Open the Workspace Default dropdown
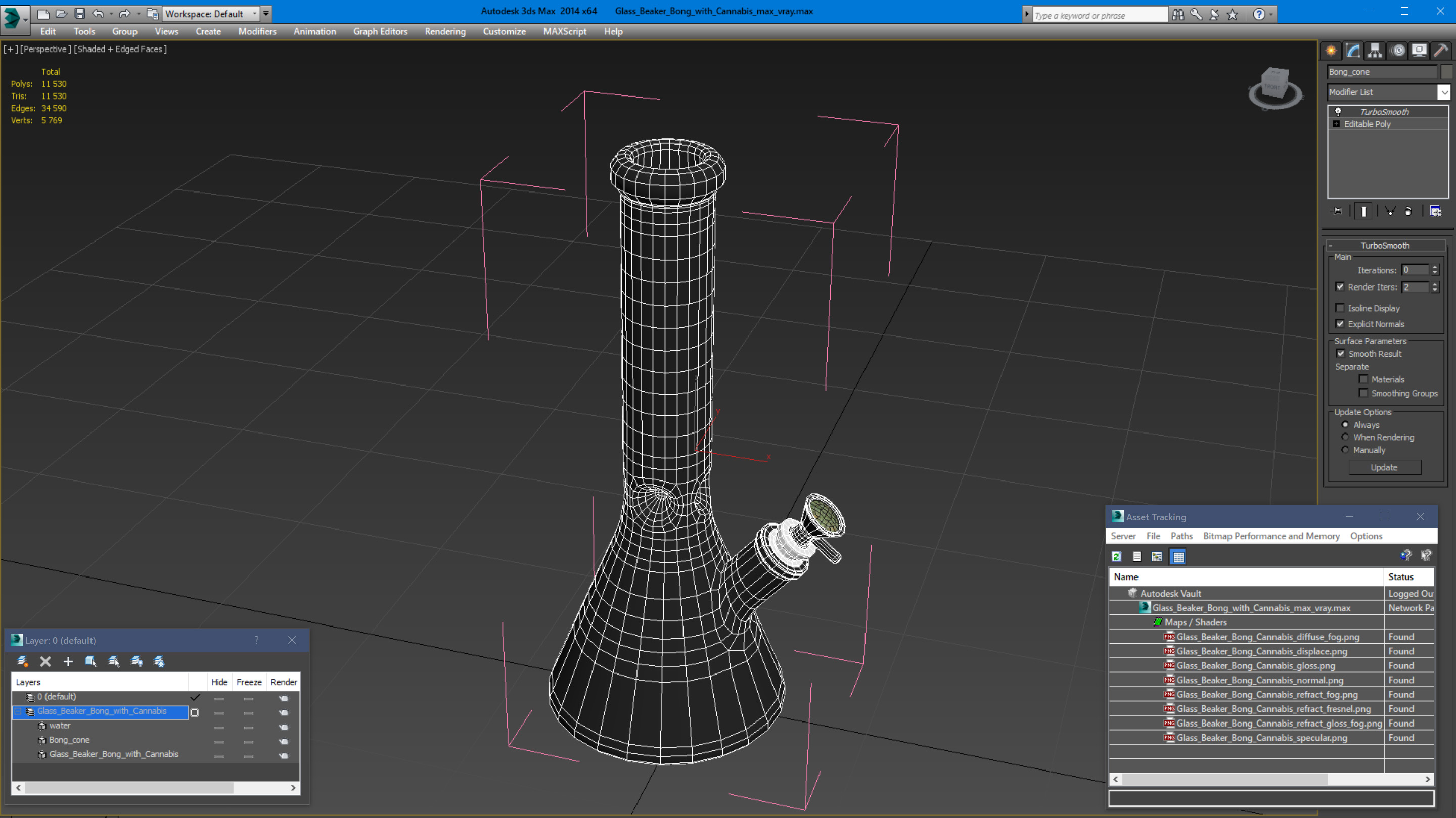1456x818 pixels. click(x=255, y=14)
